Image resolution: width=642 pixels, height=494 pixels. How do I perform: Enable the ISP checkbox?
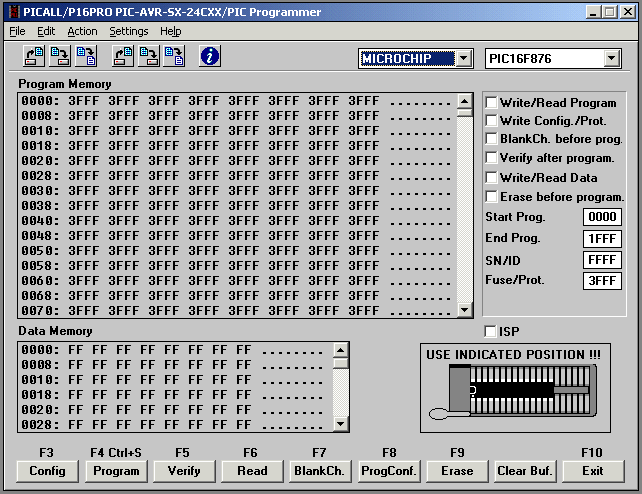pyautogui.click(x=490, y=331)
